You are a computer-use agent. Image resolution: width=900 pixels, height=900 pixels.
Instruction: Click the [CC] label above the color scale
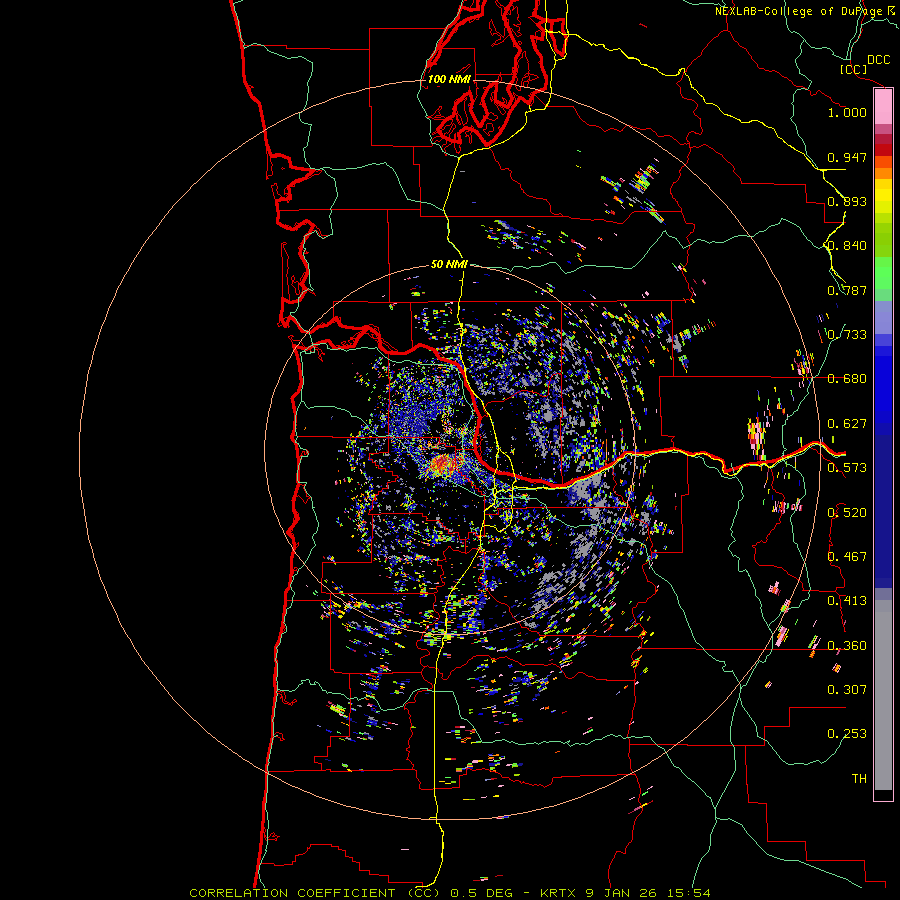[x=853, y=69]
